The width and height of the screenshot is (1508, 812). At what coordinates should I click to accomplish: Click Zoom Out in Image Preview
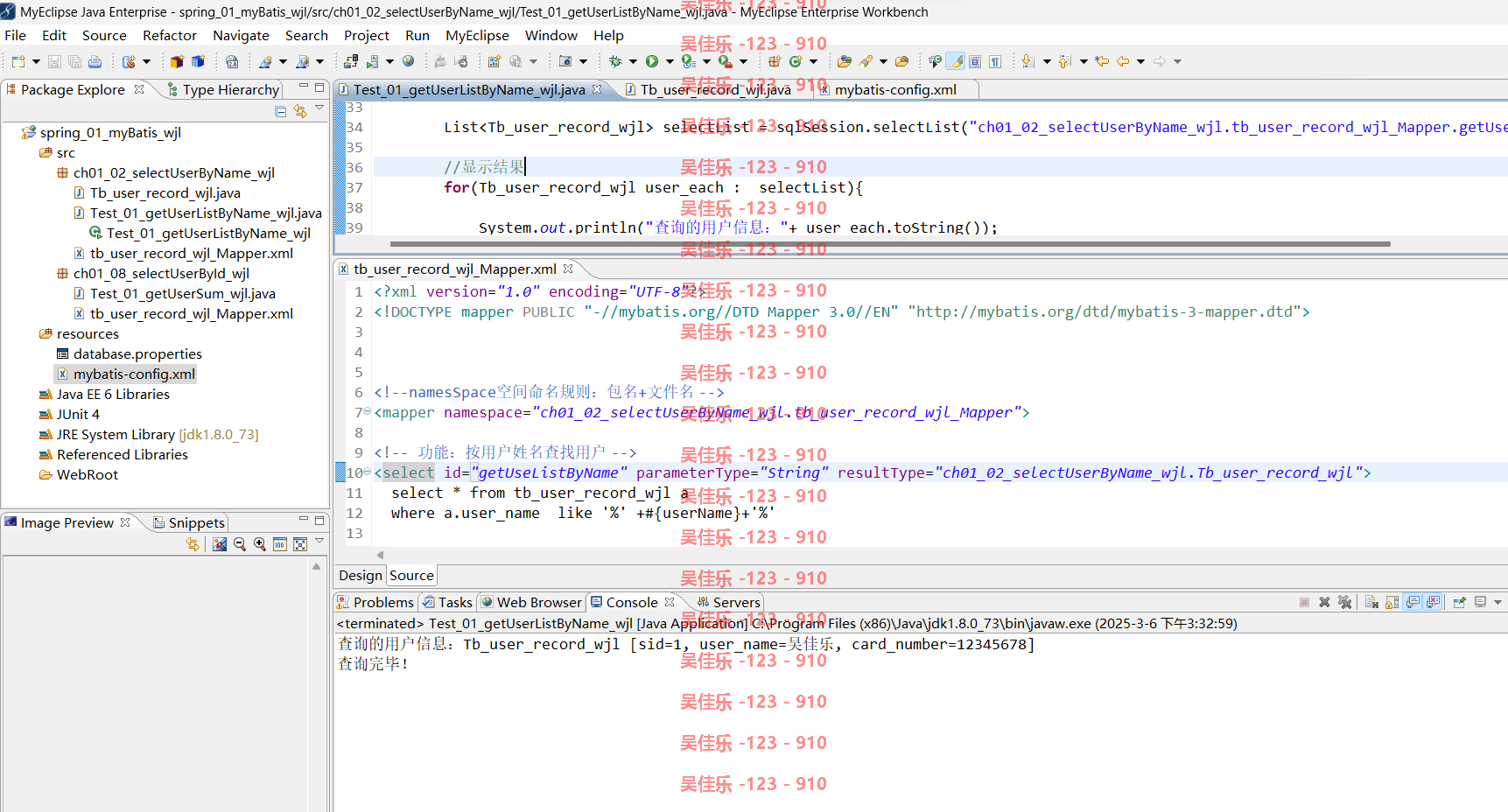pyautogui.click(x=240, y=544)
